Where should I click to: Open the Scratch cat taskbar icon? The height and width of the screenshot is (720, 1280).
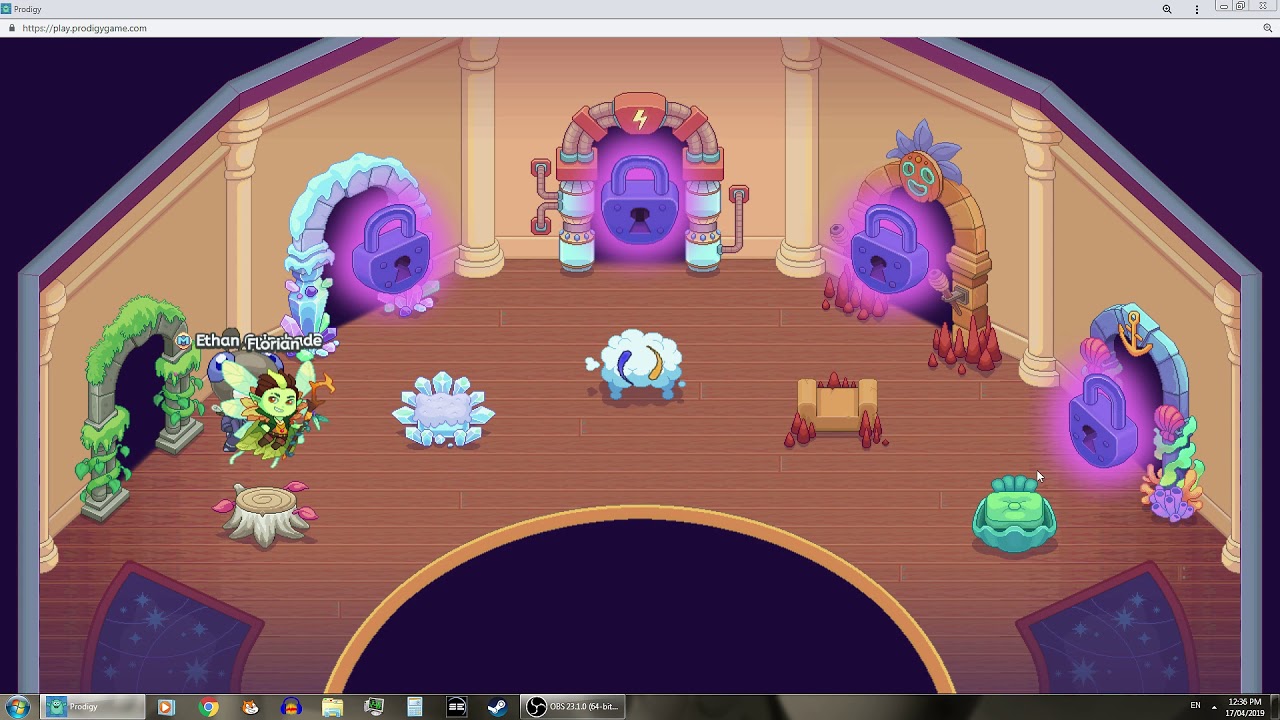(250, 707)
